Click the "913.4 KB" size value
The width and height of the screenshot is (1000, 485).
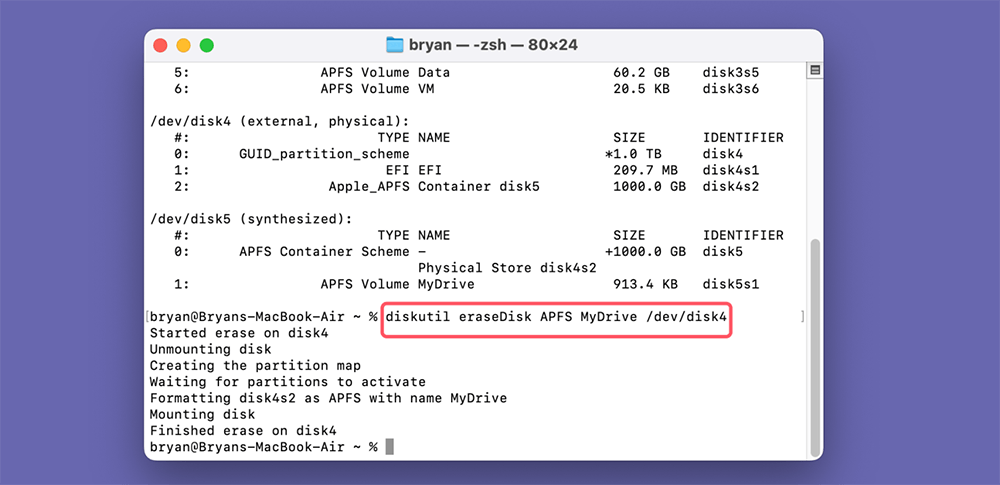pyautogui.click(x=645, y=284)
